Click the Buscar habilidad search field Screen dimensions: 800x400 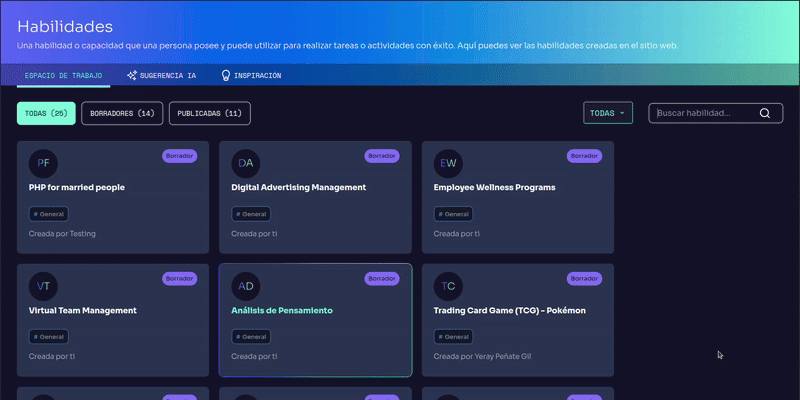tap(704, 114)
